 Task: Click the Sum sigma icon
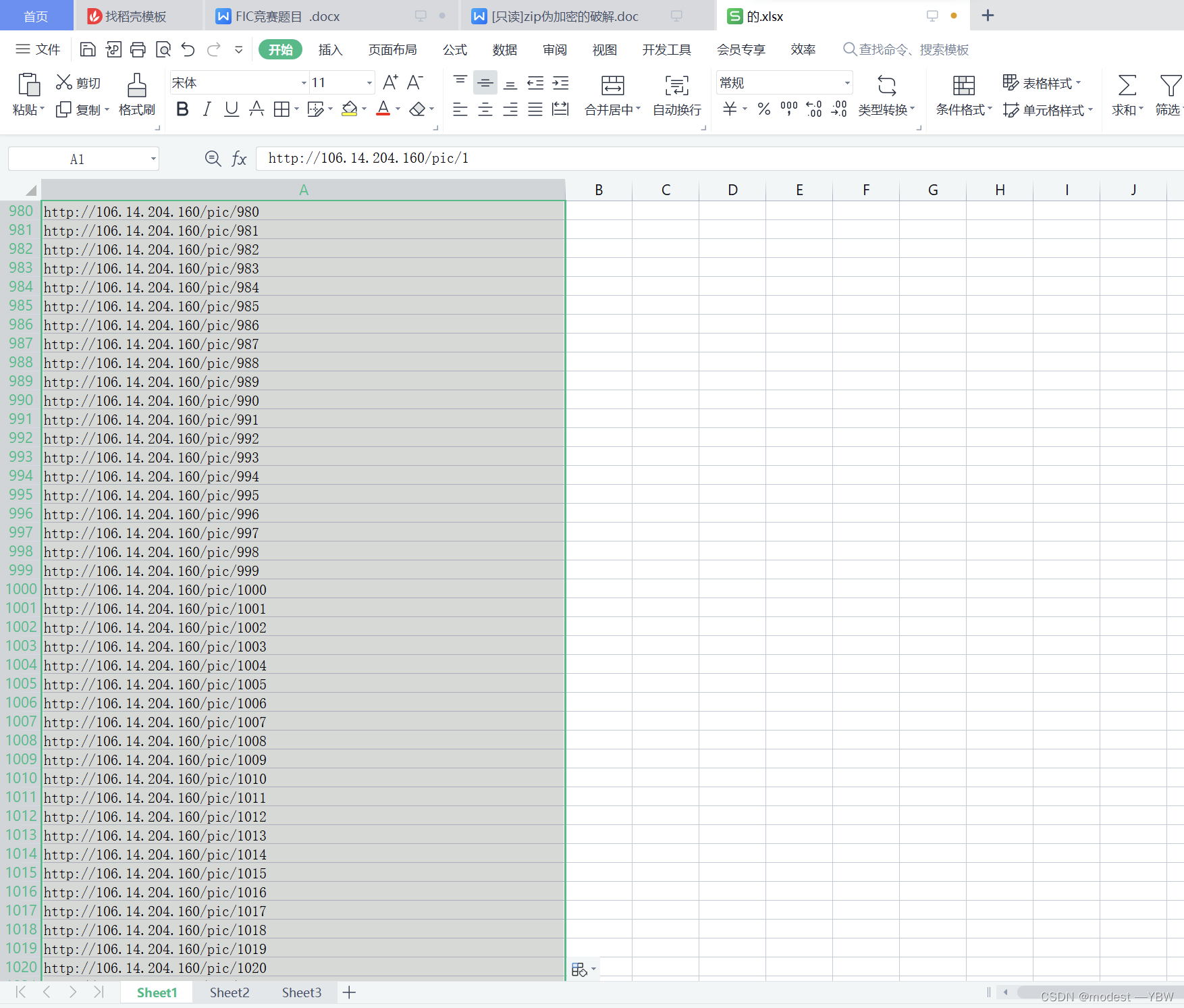point(1127,85)
